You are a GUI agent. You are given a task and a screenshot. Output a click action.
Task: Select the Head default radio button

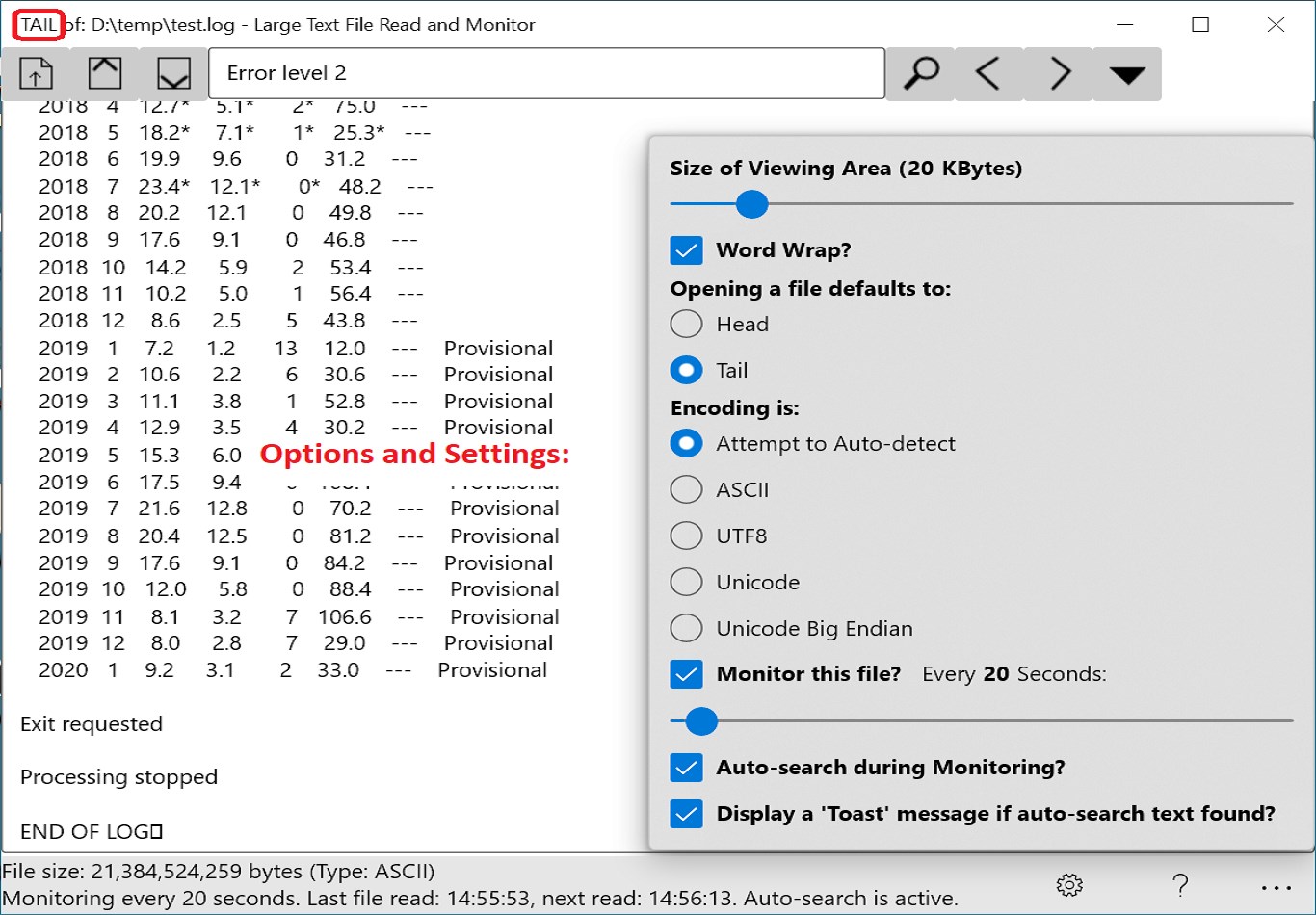click(x=686, y=324)
